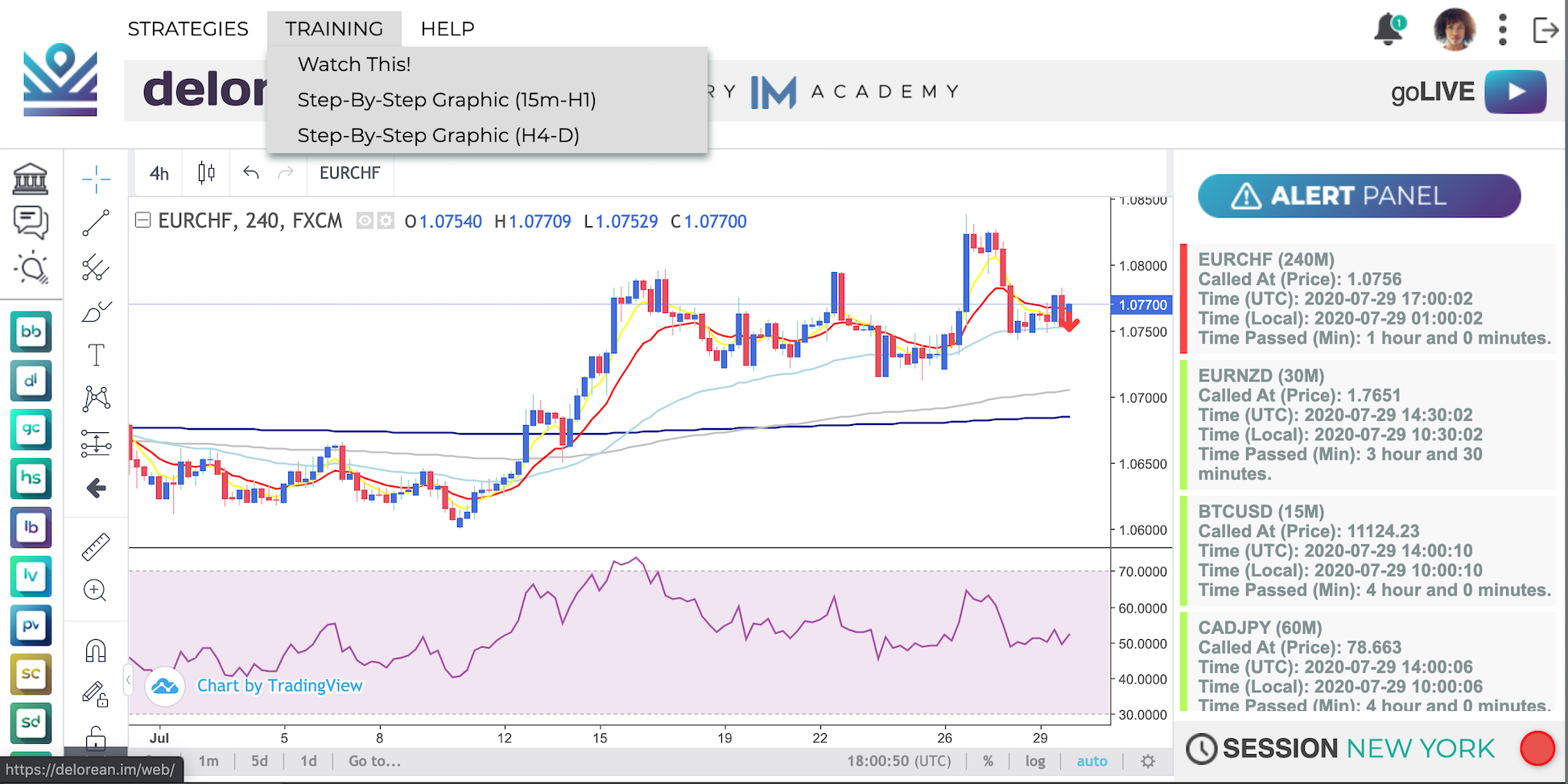Select the Watch This! menu entry
1568x784 pixels.
pos(487,64)
